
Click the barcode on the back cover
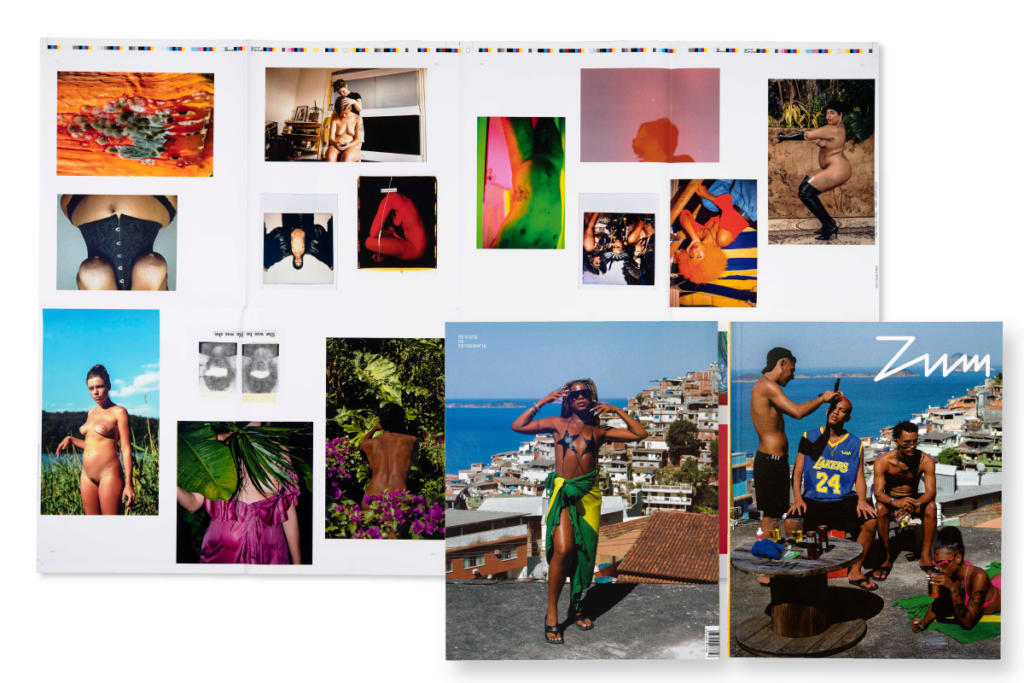(711, 641)
